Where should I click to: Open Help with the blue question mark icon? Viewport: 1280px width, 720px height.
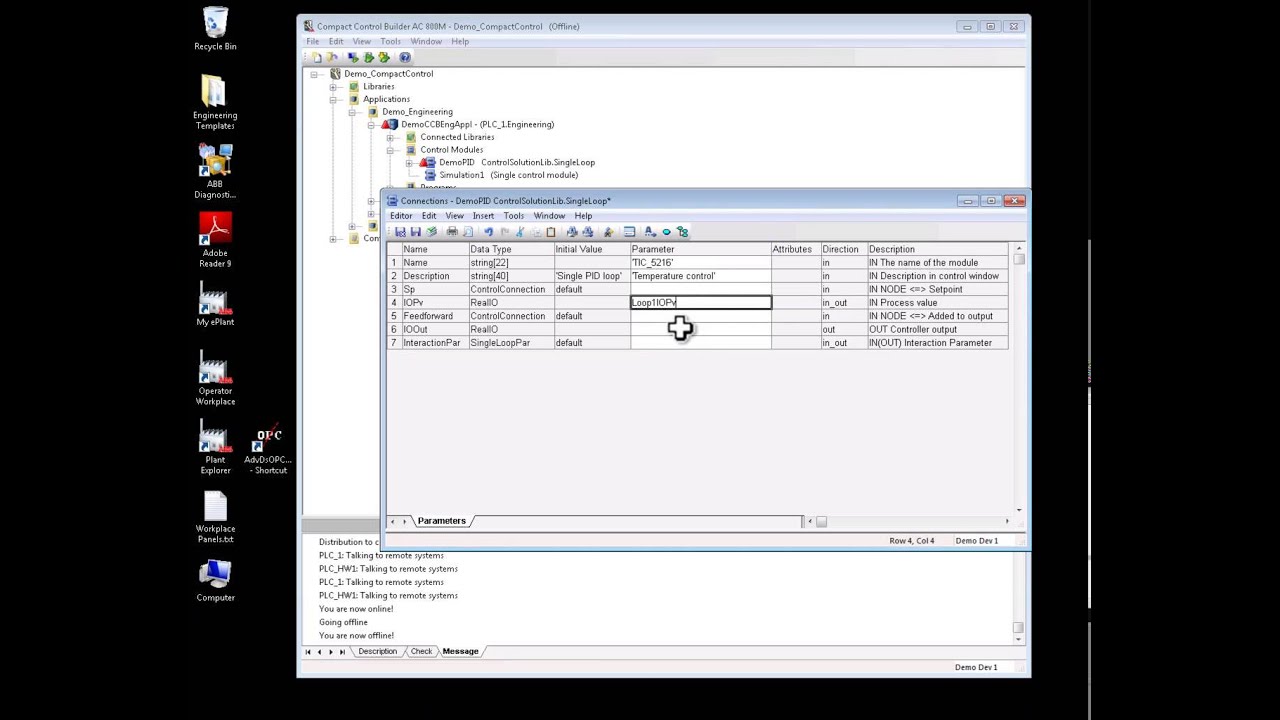(405, 57)
